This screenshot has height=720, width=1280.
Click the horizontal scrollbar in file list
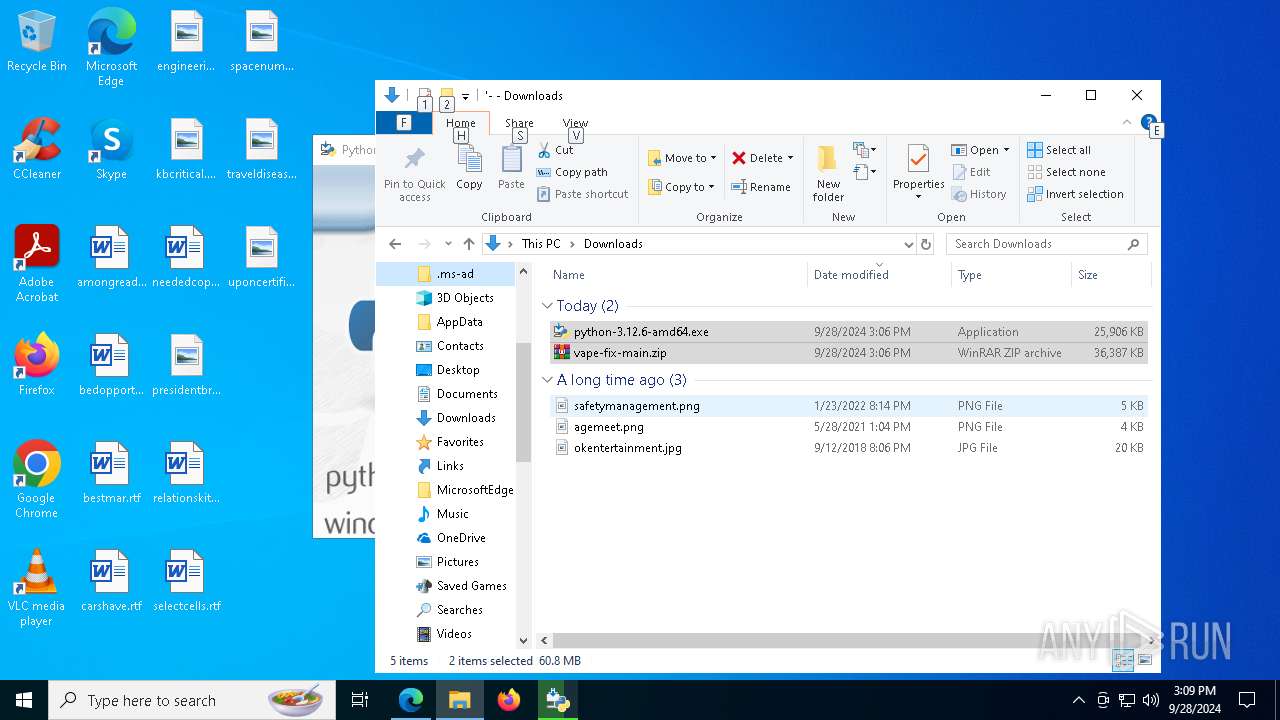850,640
